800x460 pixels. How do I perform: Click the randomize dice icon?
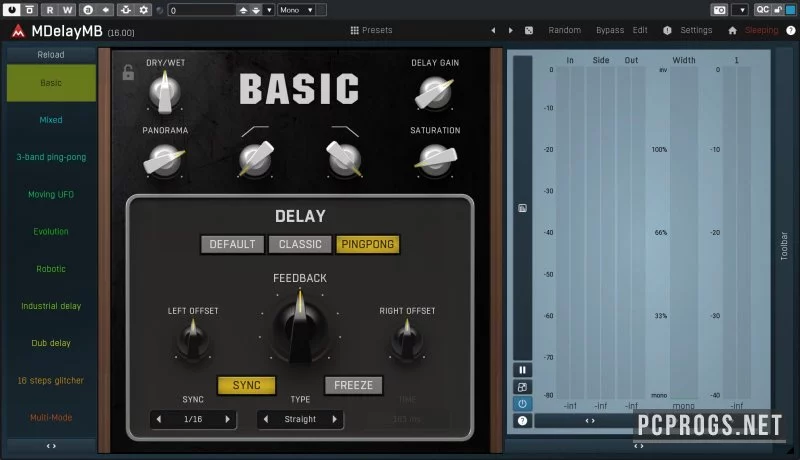tap(529, 31)
